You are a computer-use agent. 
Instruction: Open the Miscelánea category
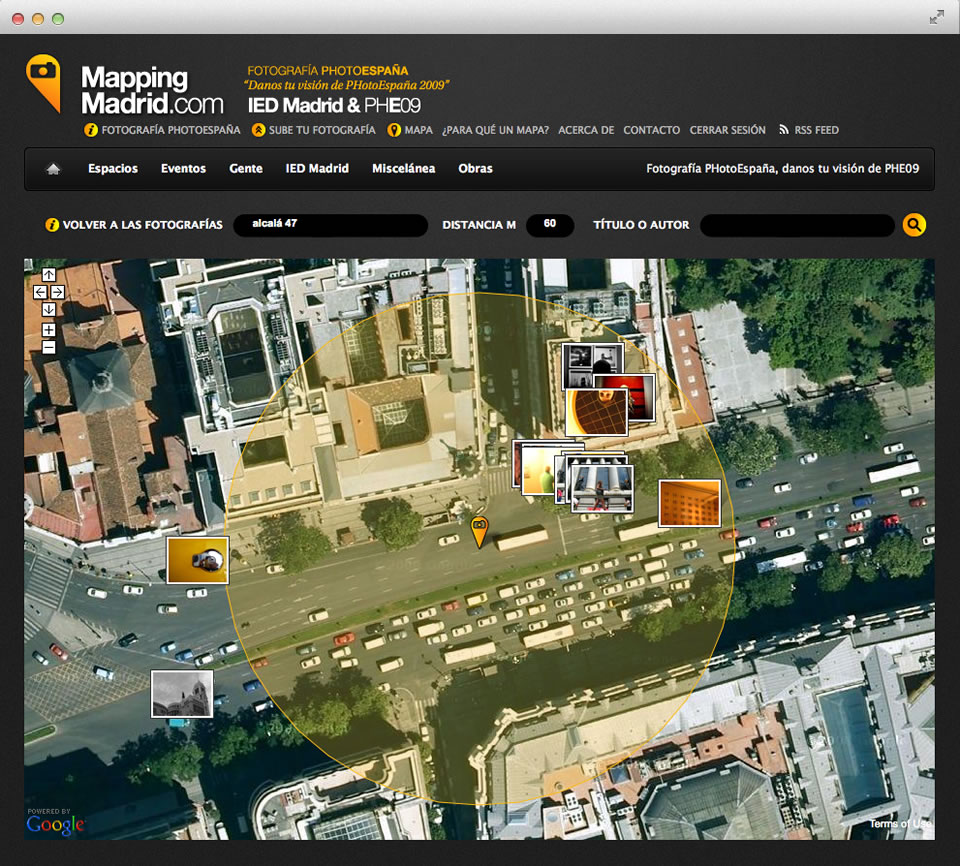point(403,168)
